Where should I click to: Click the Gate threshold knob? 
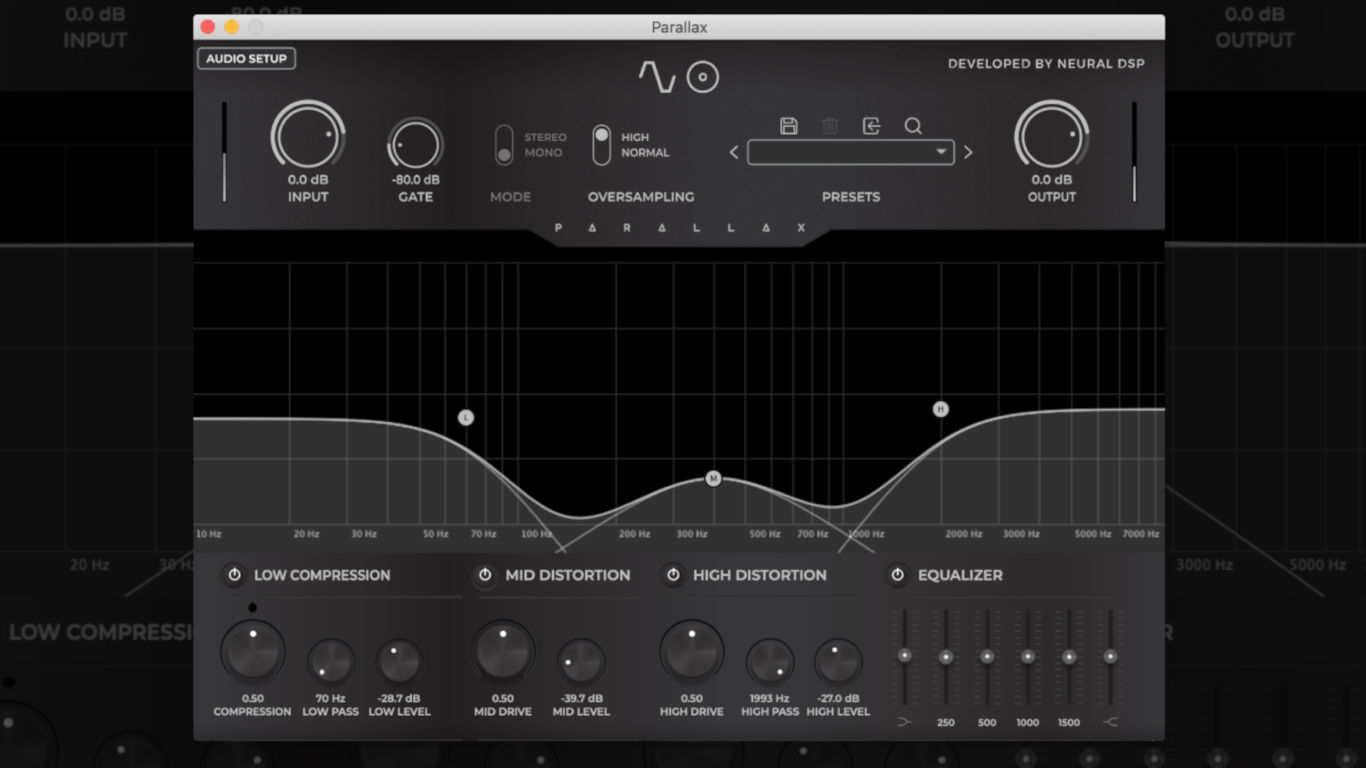[x=415, y=145]
